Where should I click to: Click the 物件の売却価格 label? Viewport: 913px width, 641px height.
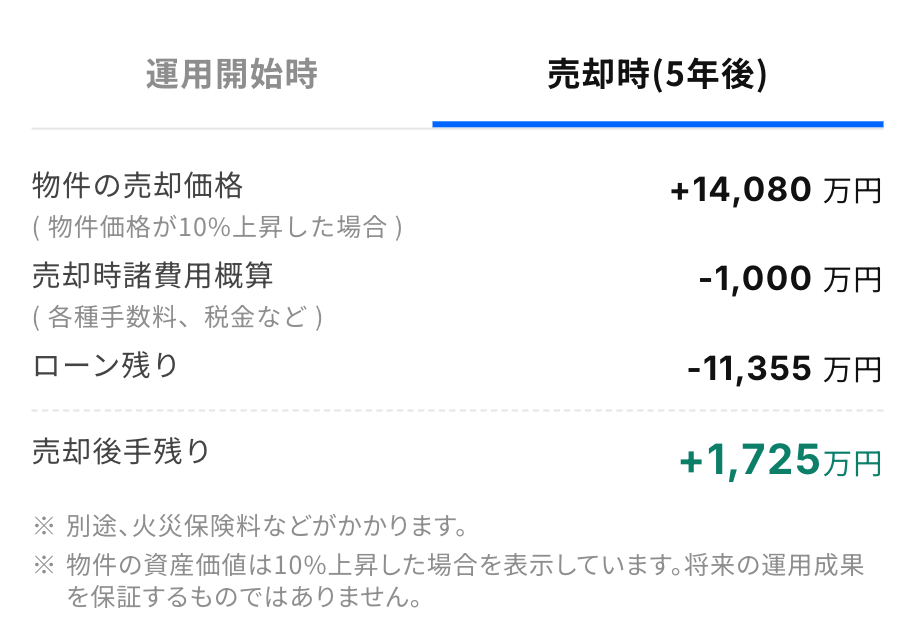(137, 186)
